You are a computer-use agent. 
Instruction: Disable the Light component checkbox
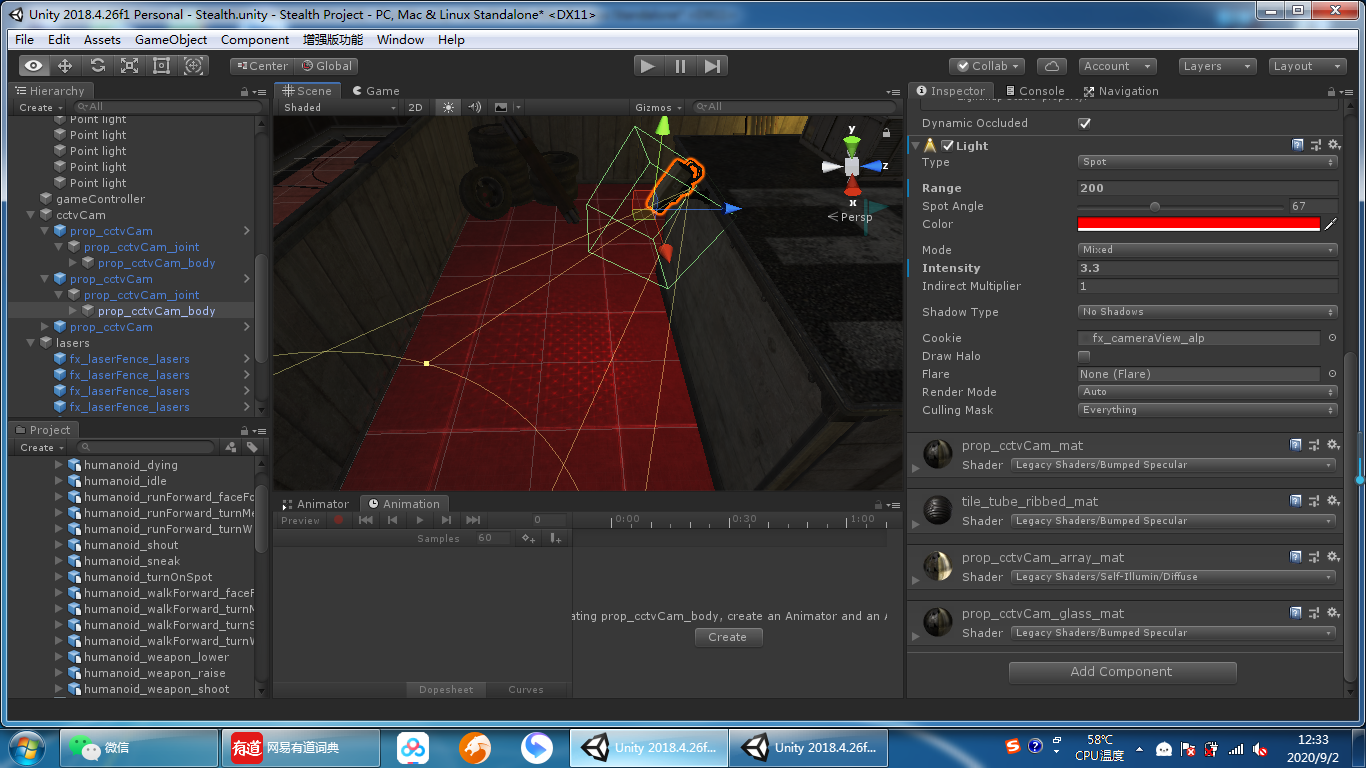click(x=948, y=145)
